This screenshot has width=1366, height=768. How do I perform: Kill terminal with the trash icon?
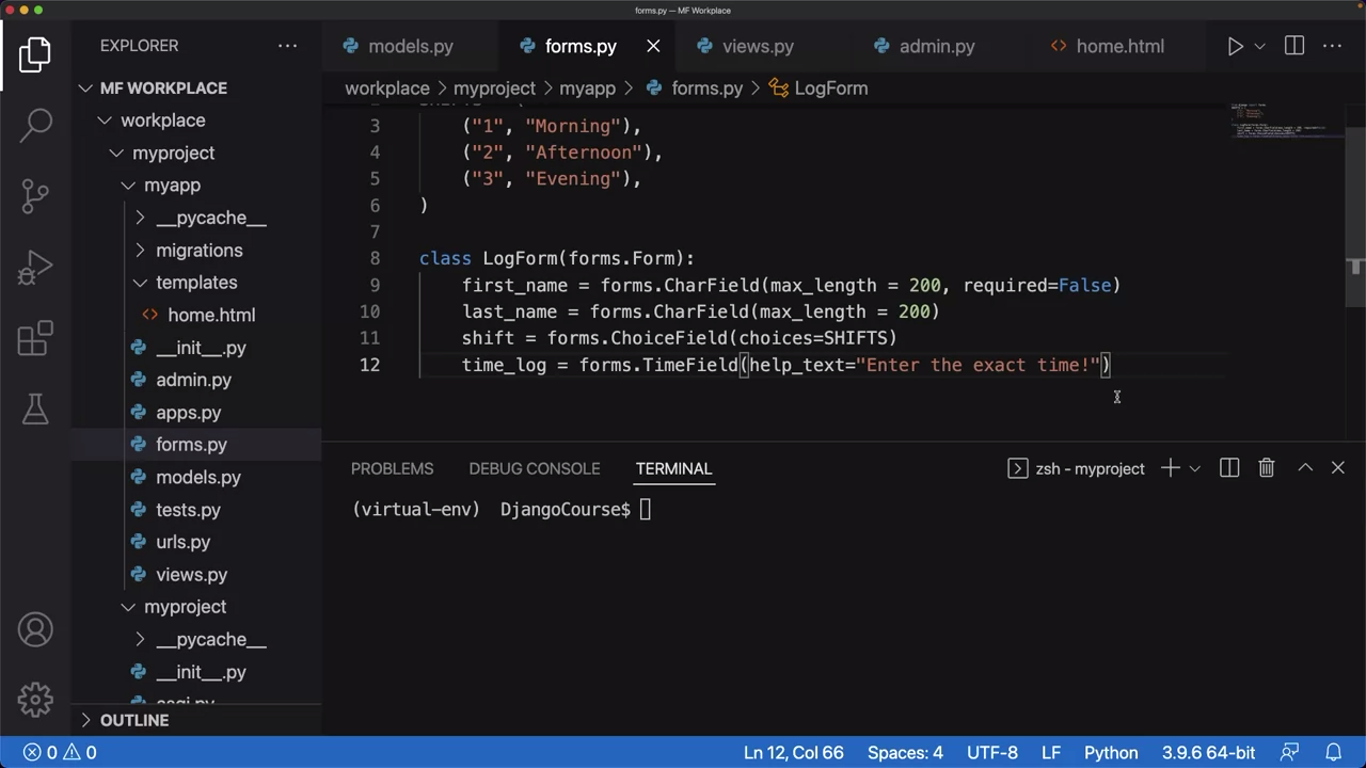pos(1266,468)
